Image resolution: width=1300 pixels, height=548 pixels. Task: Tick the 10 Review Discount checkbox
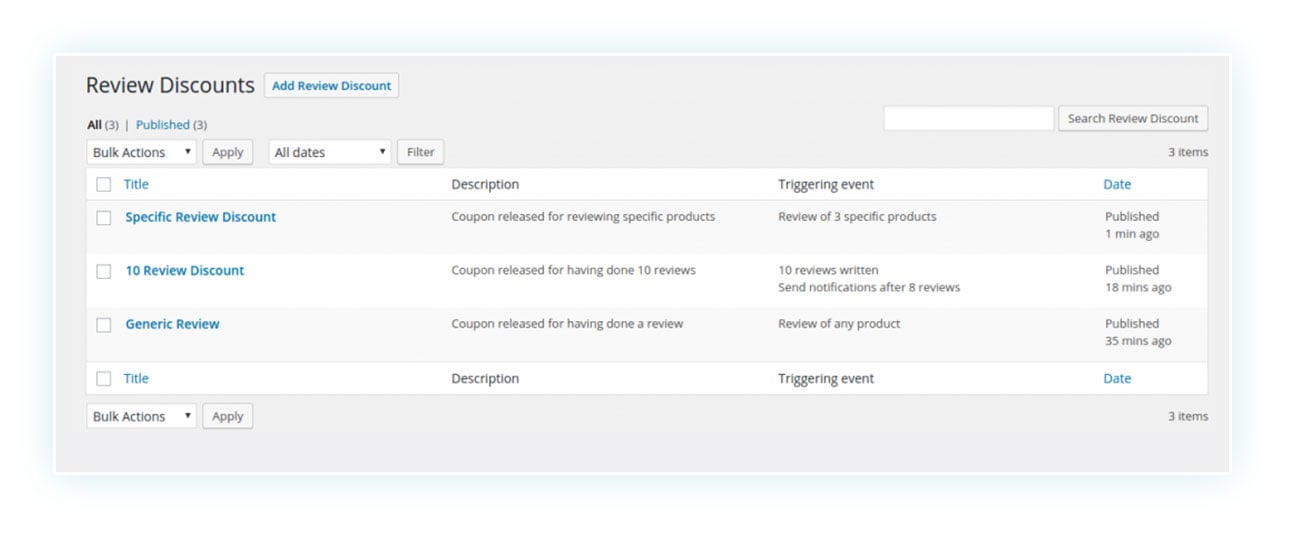(104, 271)
